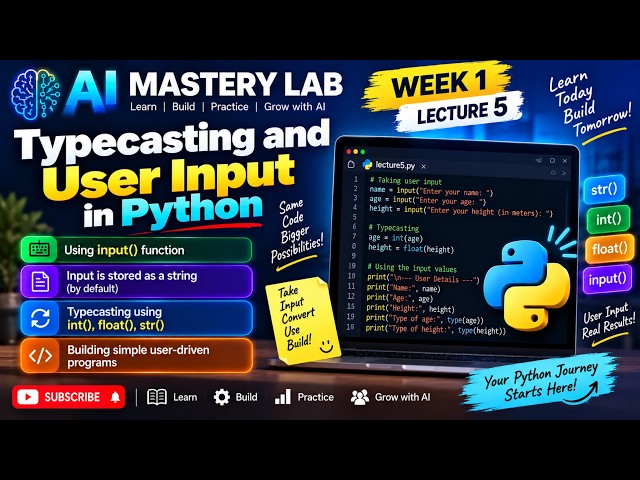Viewport: 640px width, 480px height.
Task: Click the purple input() button
Action: tap(607, 279)
